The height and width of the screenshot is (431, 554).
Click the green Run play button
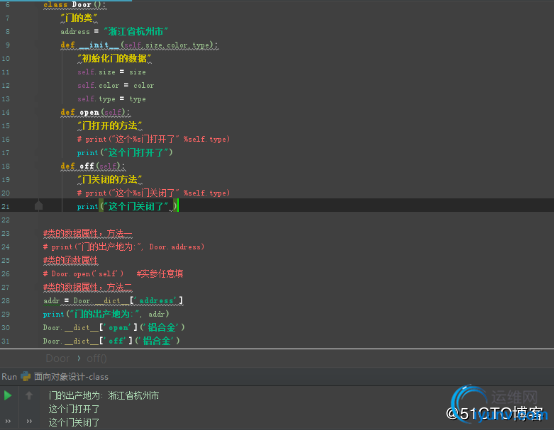coord(7,395)
